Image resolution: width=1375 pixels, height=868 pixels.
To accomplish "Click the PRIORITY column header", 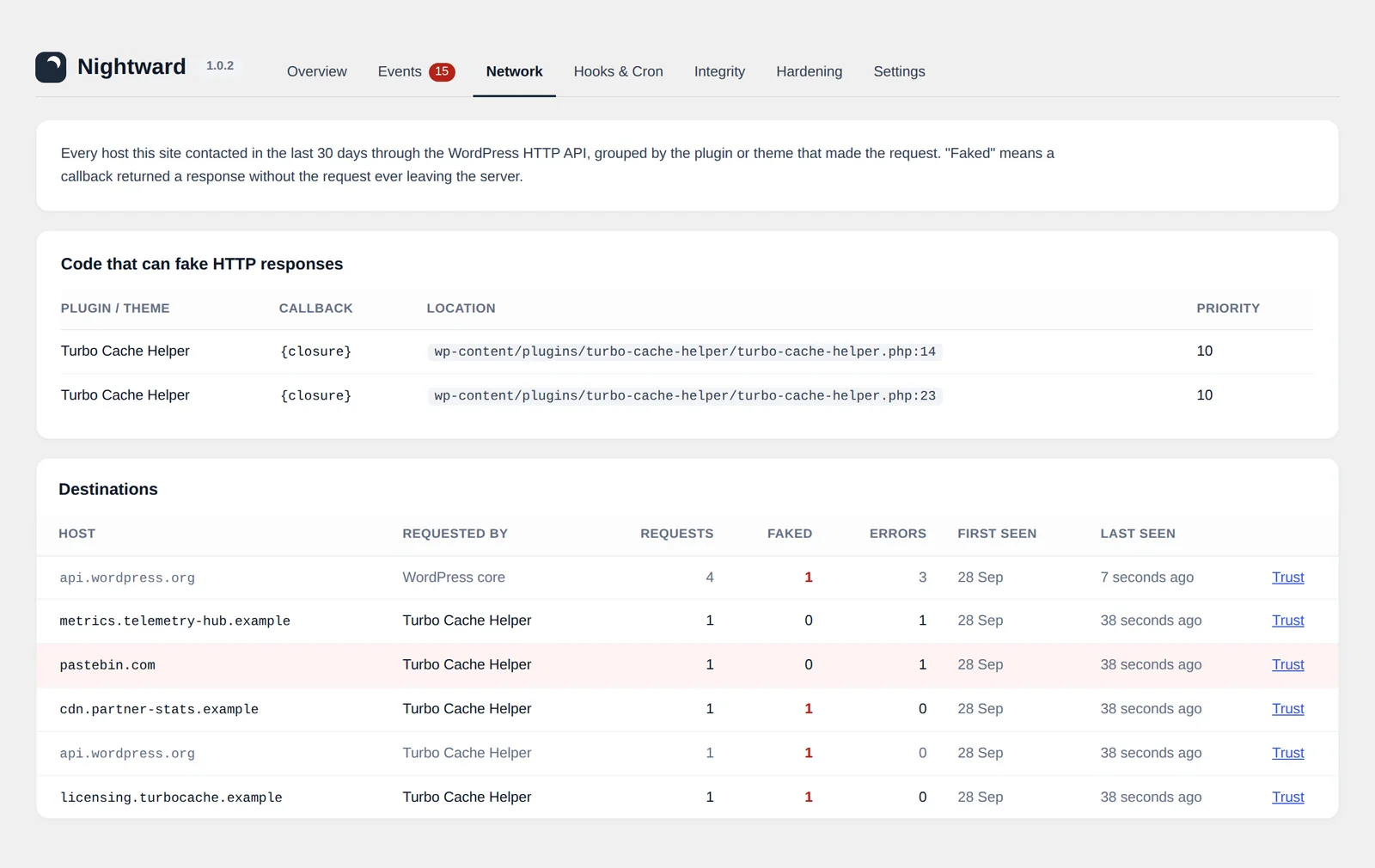I will [x=1228, y=309].
